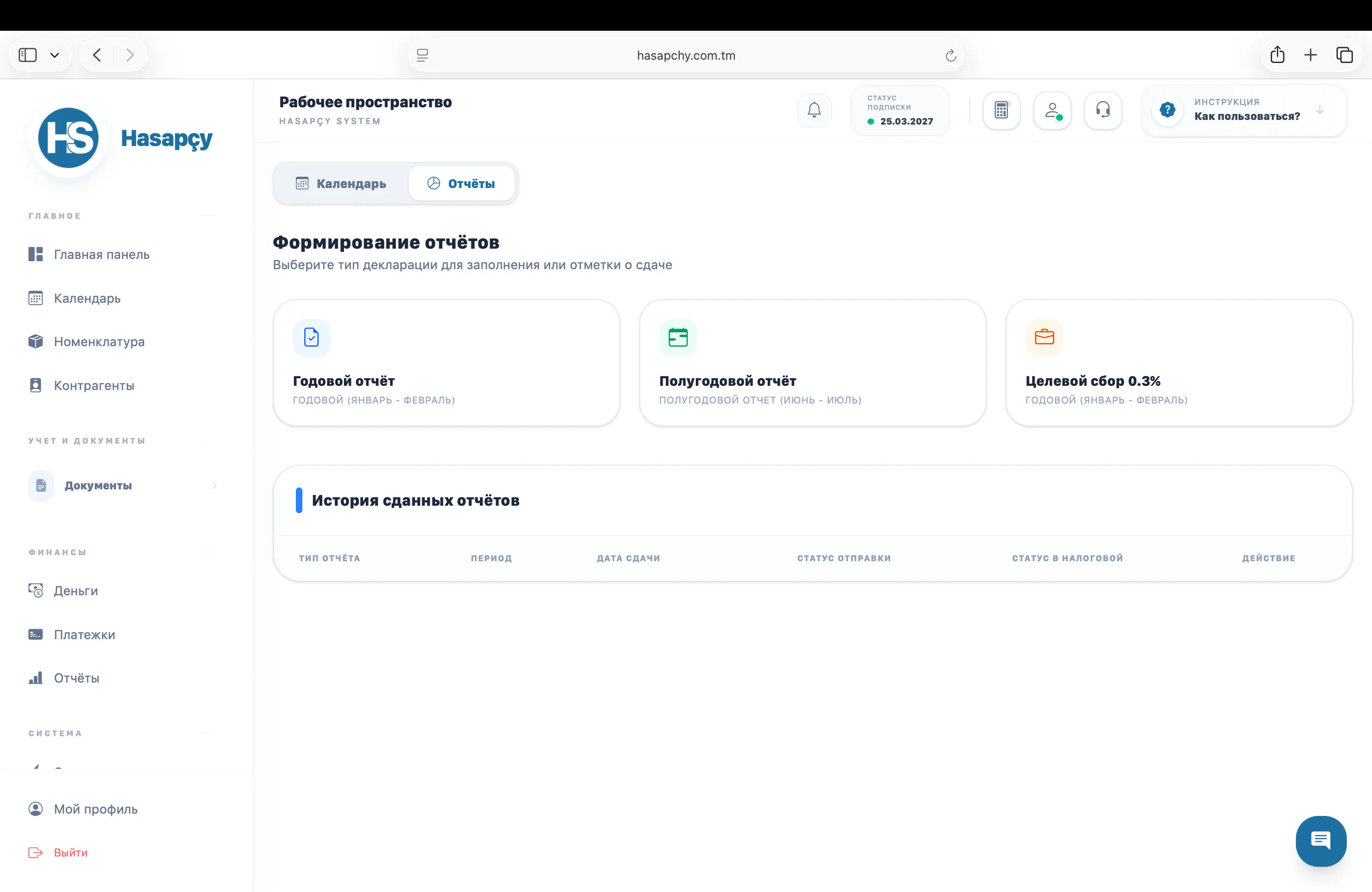Reload the page with refresh icon

point(951,56)
